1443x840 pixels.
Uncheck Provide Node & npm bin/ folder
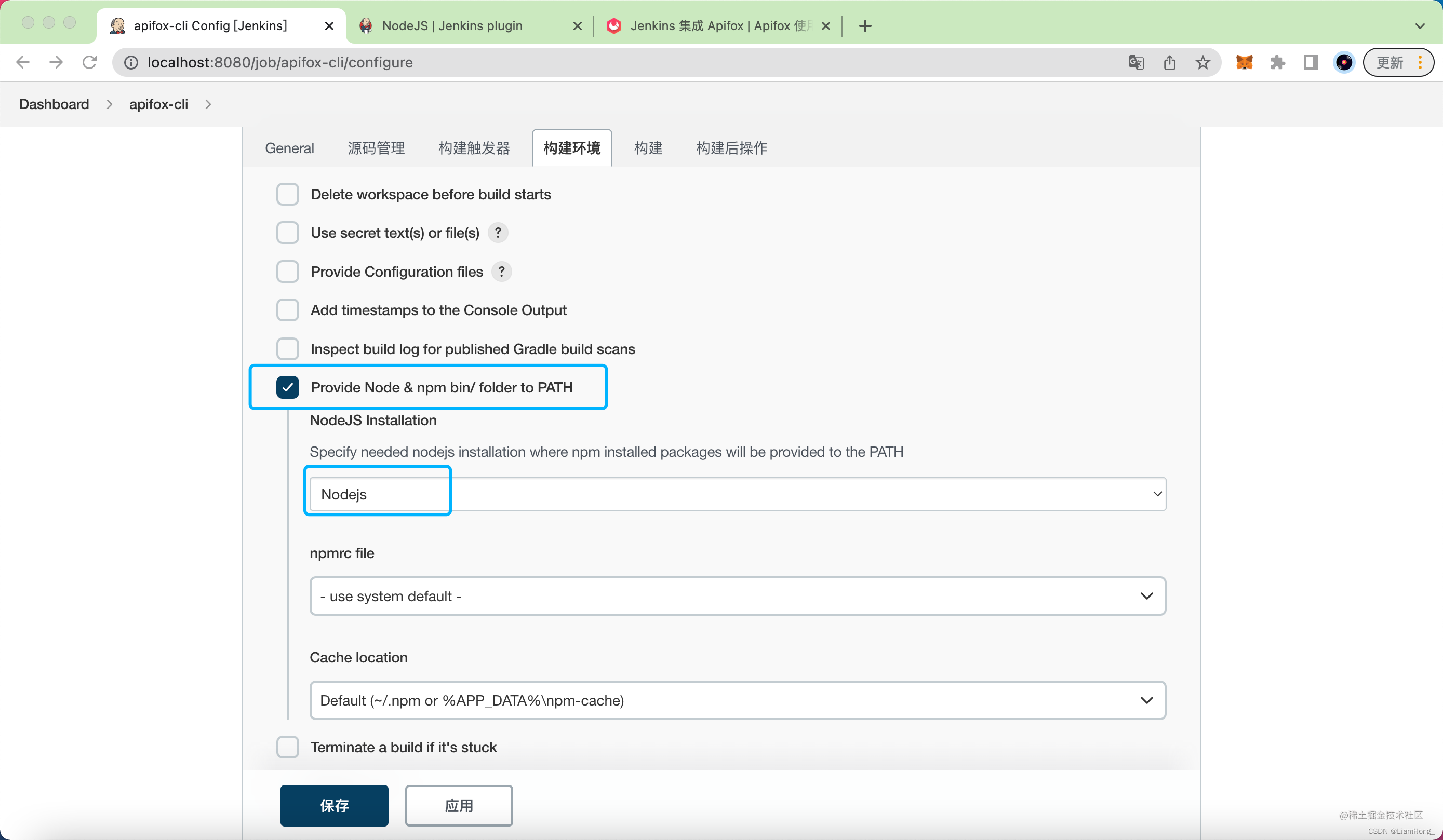tap(287, 387)
